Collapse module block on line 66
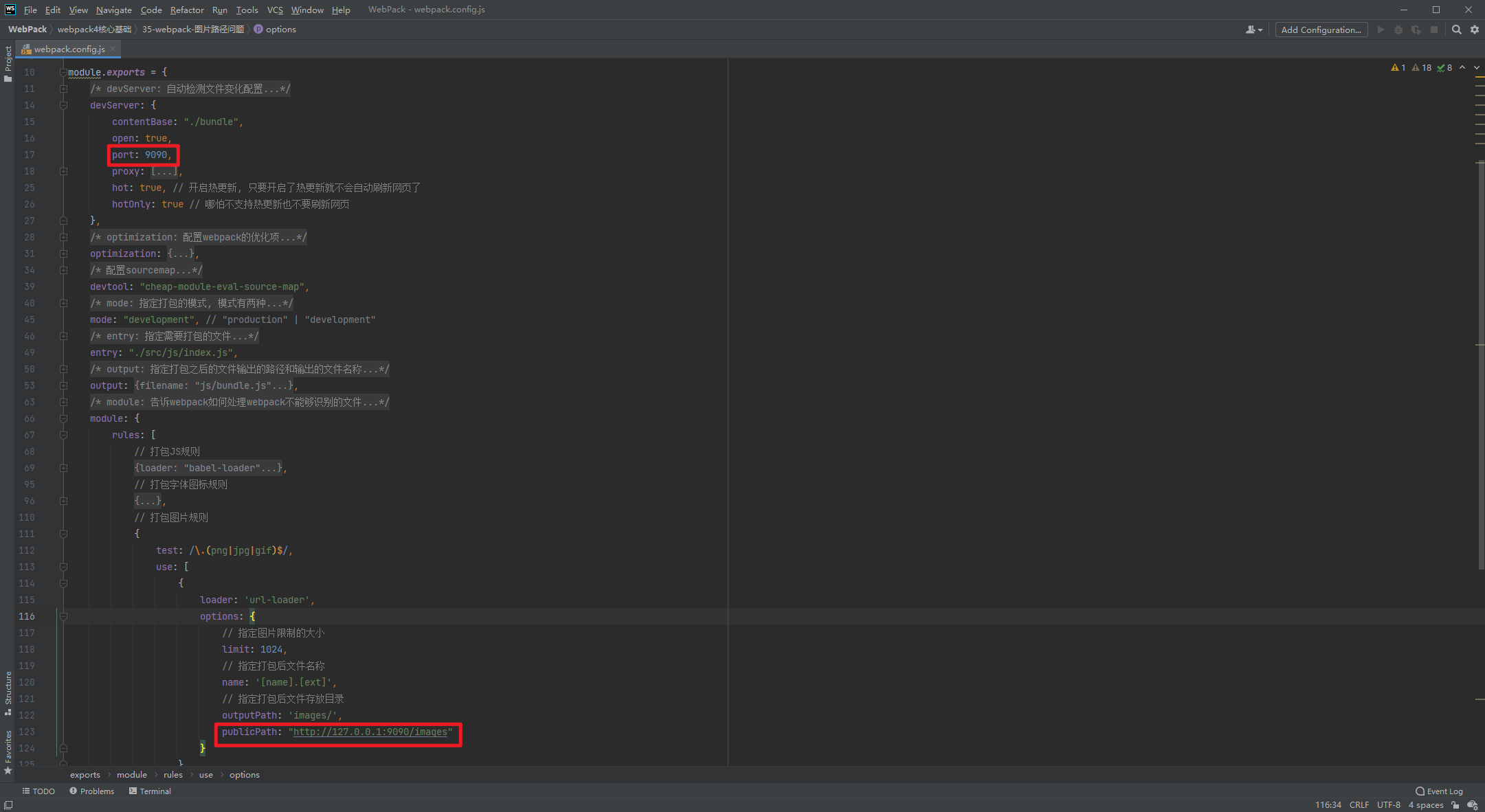This screenshot has height=812, width=1485. (63, 418)
